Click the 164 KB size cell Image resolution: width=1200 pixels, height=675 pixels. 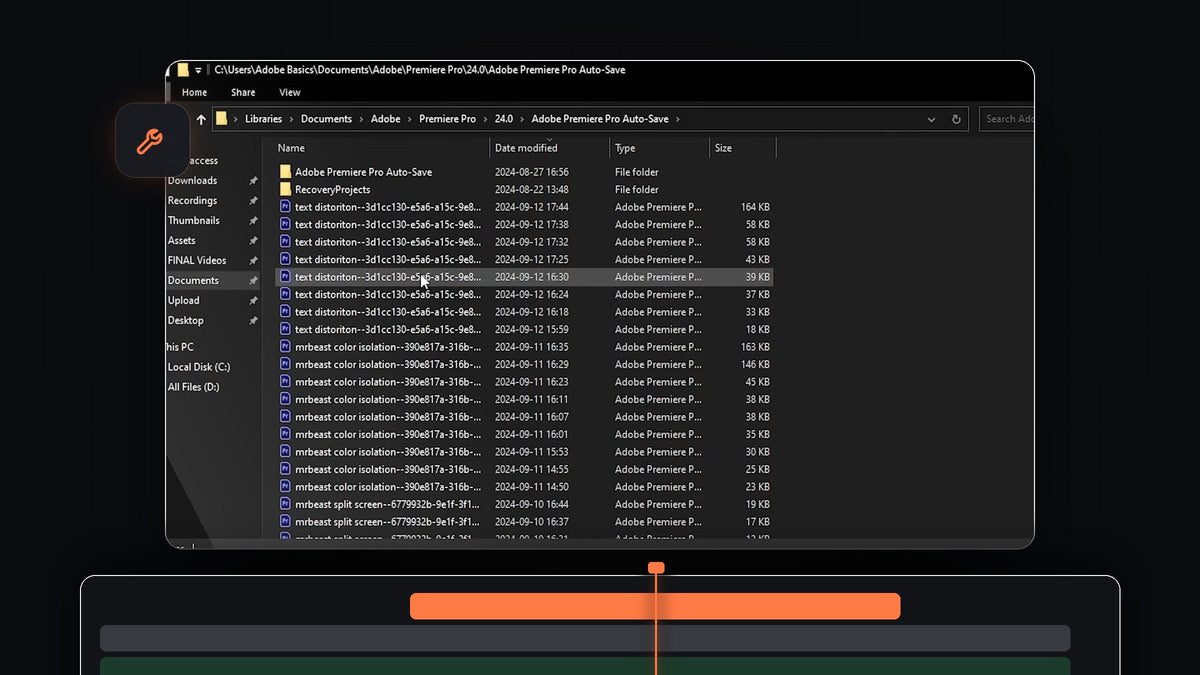(755, 207)
